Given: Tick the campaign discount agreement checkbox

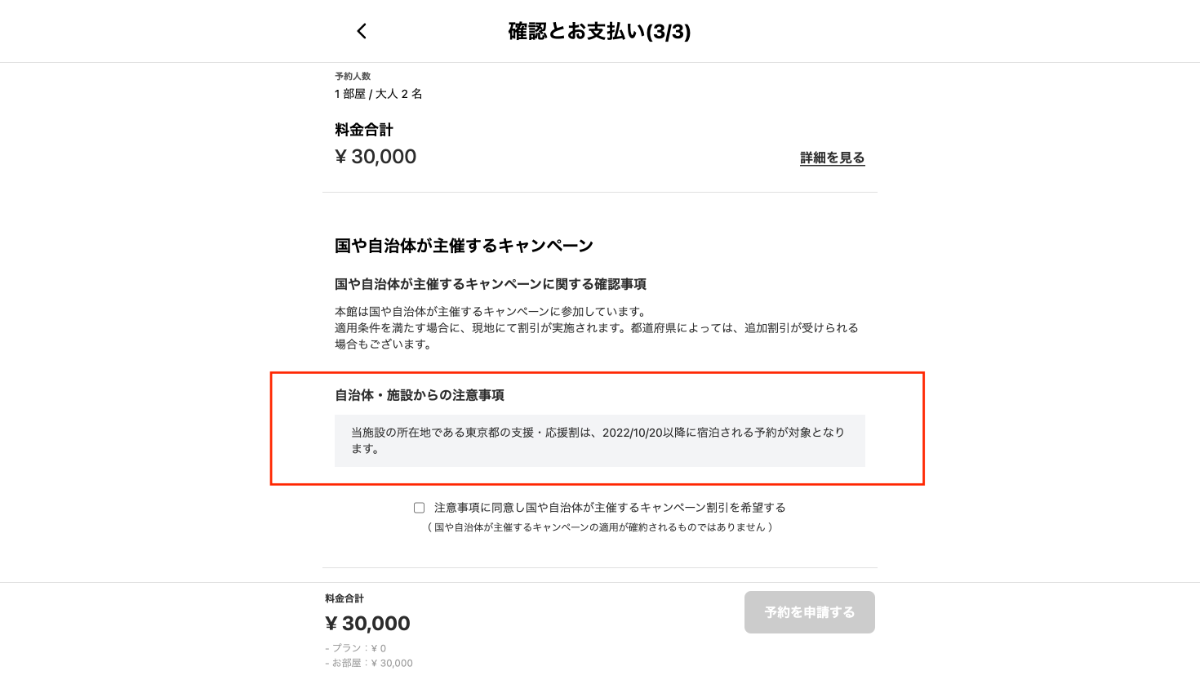Looking at the screenshot, I should pyautogui.click(x=419, y=508).
